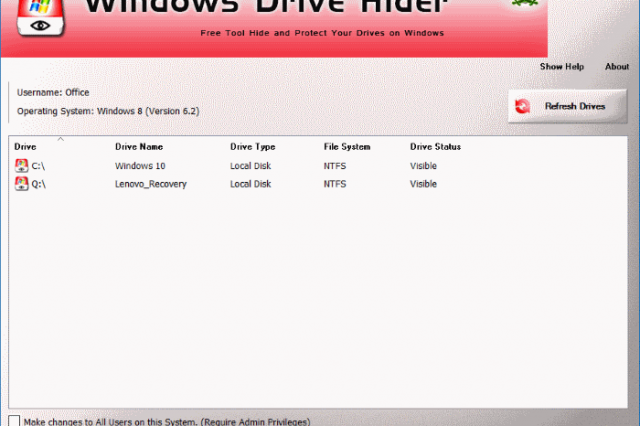Click NTFS in the Lenovo_Recovery row

coord(335,184)
